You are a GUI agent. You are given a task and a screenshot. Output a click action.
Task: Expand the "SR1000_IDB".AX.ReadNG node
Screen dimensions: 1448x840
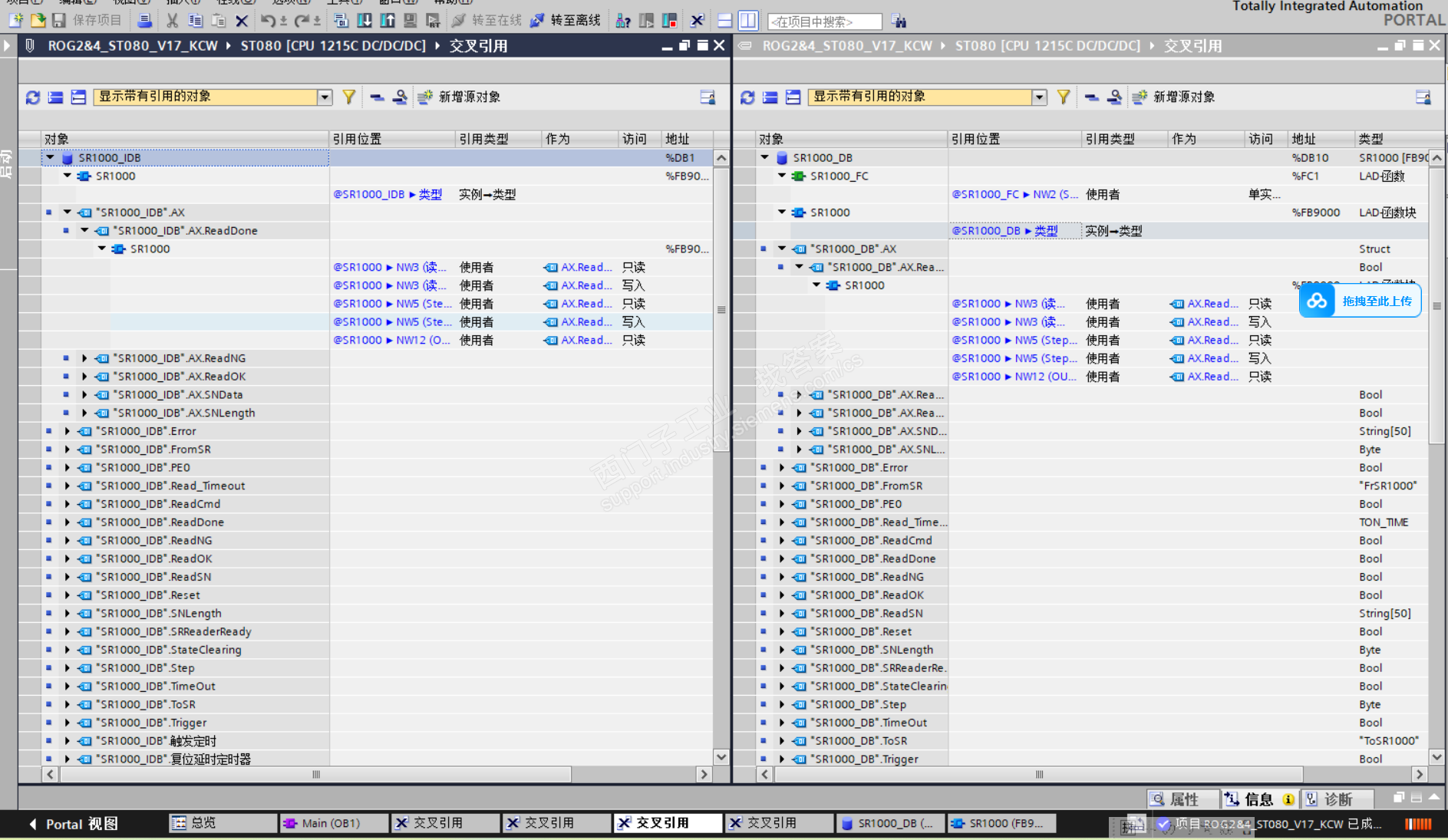pos(84,358)
